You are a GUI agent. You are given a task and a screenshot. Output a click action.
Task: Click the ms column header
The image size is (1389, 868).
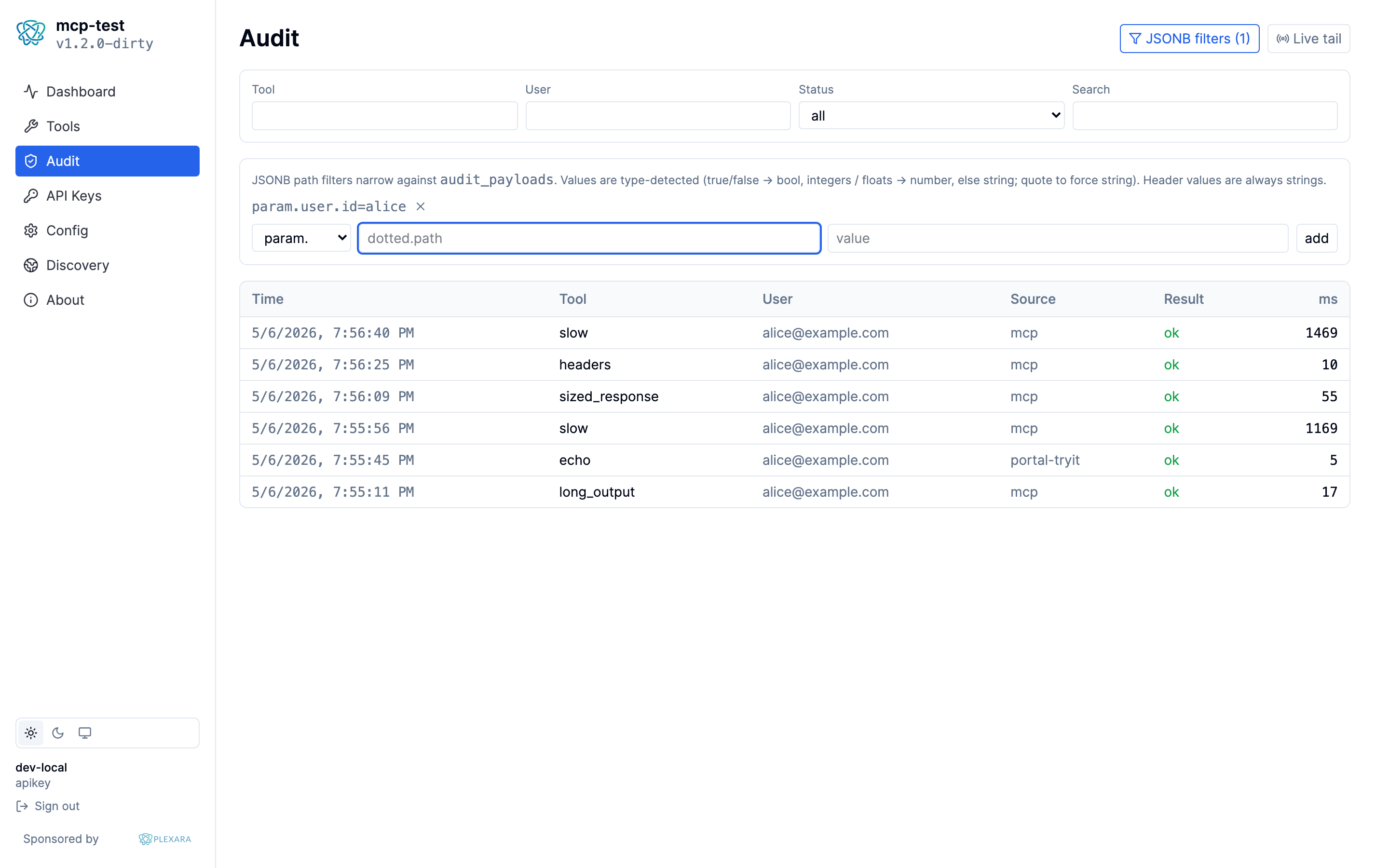click(x=1328, y=299)
